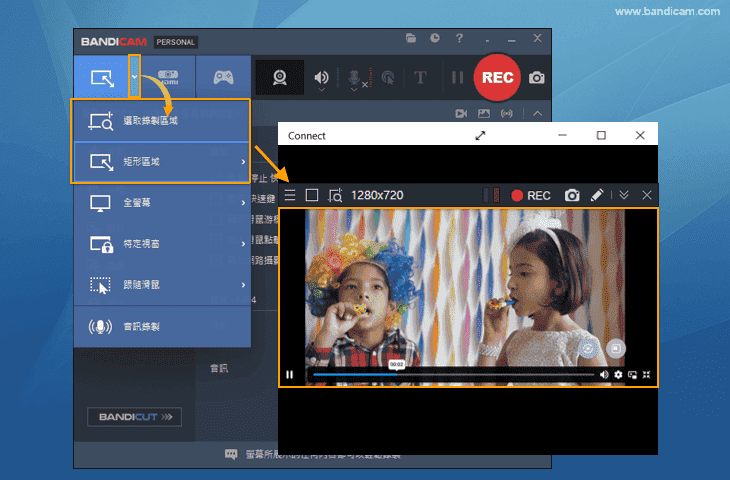Open the 音訊 sidebar tab
730x480 pixels.
(x=219, y=369)
